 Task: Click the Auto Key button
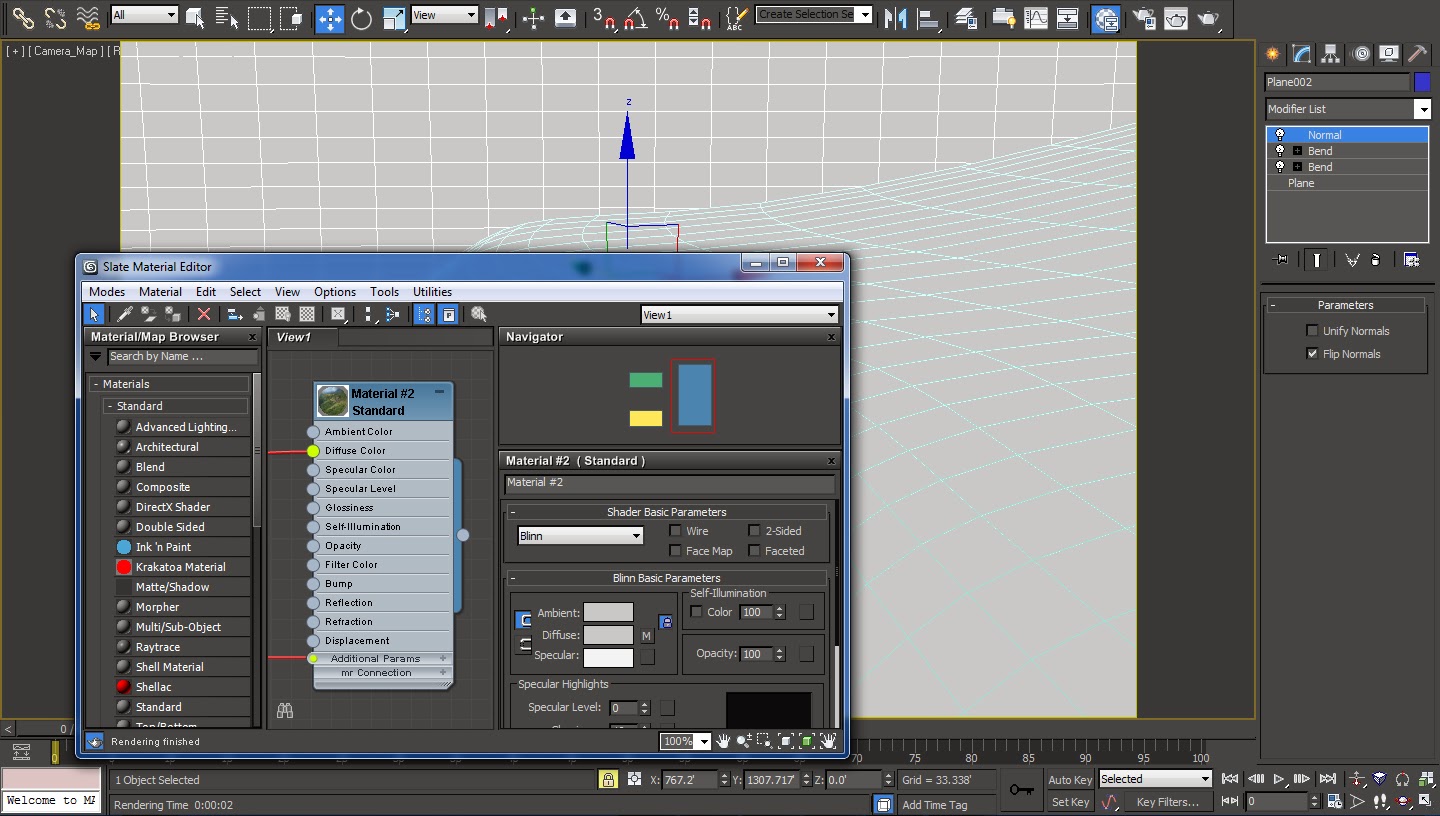pyautogui.click(x=1070, y=780)
